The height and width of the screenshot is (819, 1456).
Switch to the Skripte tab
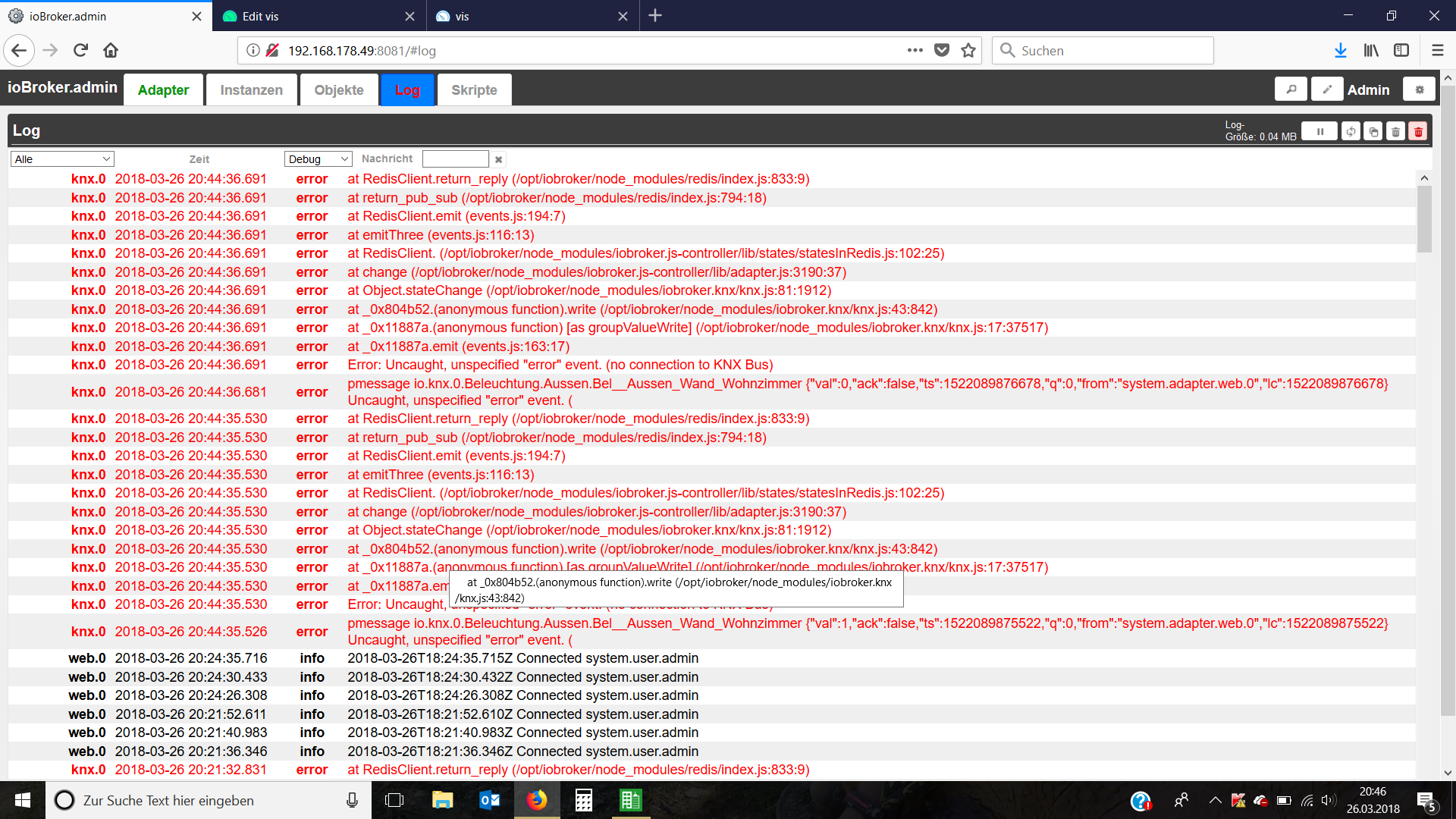coord(474,89)
